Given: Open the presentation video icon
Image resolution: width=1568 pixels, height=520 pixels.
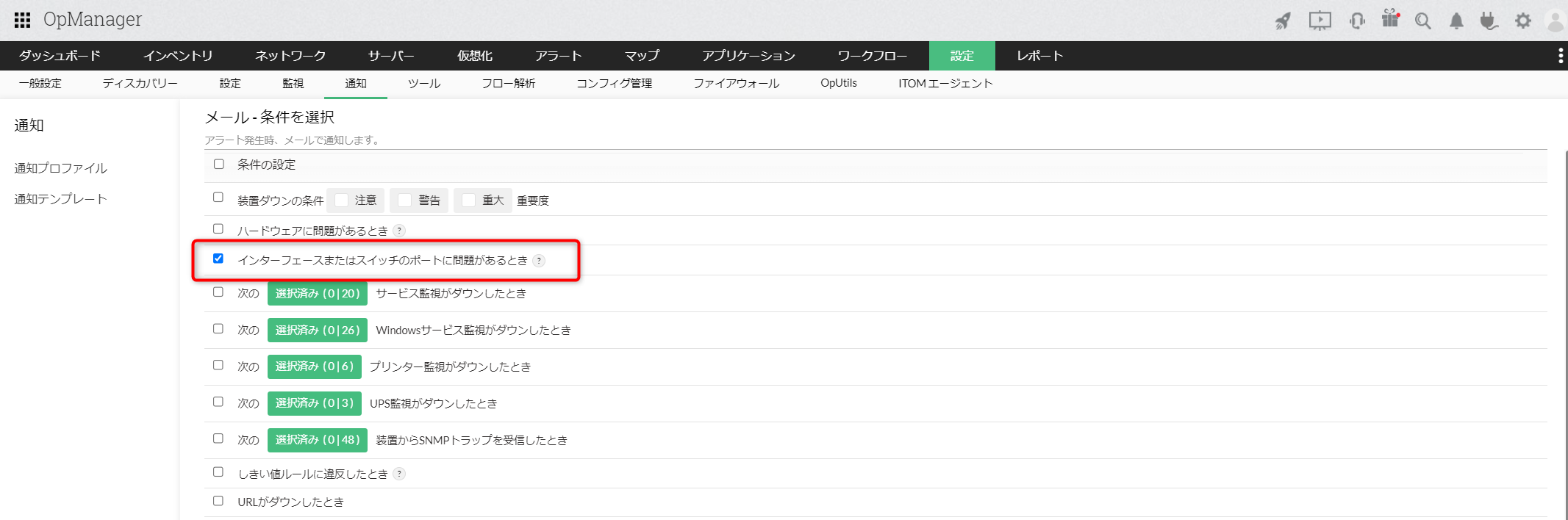Looking at the screenshot, I should click(x=1320, y=21).
